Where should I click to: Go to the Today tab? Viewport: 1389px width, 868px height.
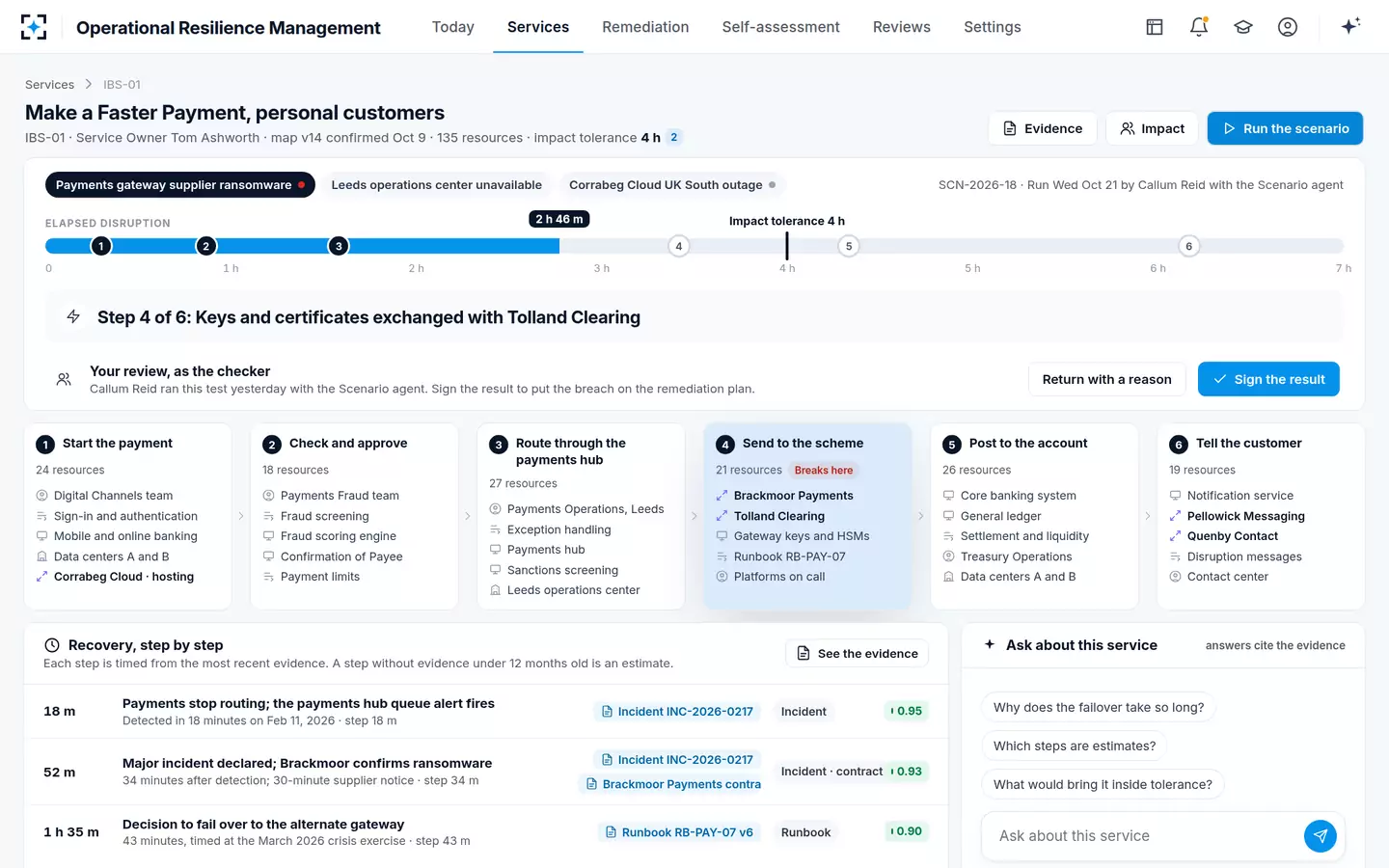point(453,27)
